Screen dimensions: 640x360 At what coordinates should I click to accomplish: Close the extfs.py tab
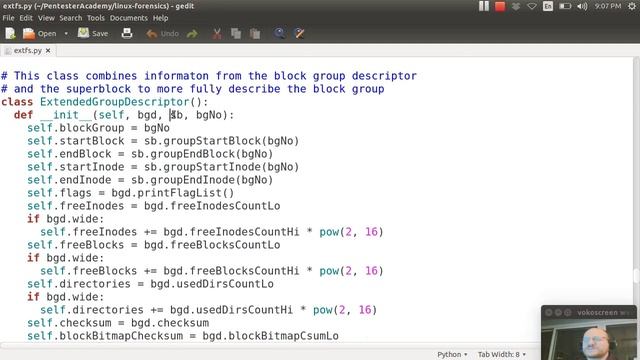pyautogui.click(x=48, y=51)
